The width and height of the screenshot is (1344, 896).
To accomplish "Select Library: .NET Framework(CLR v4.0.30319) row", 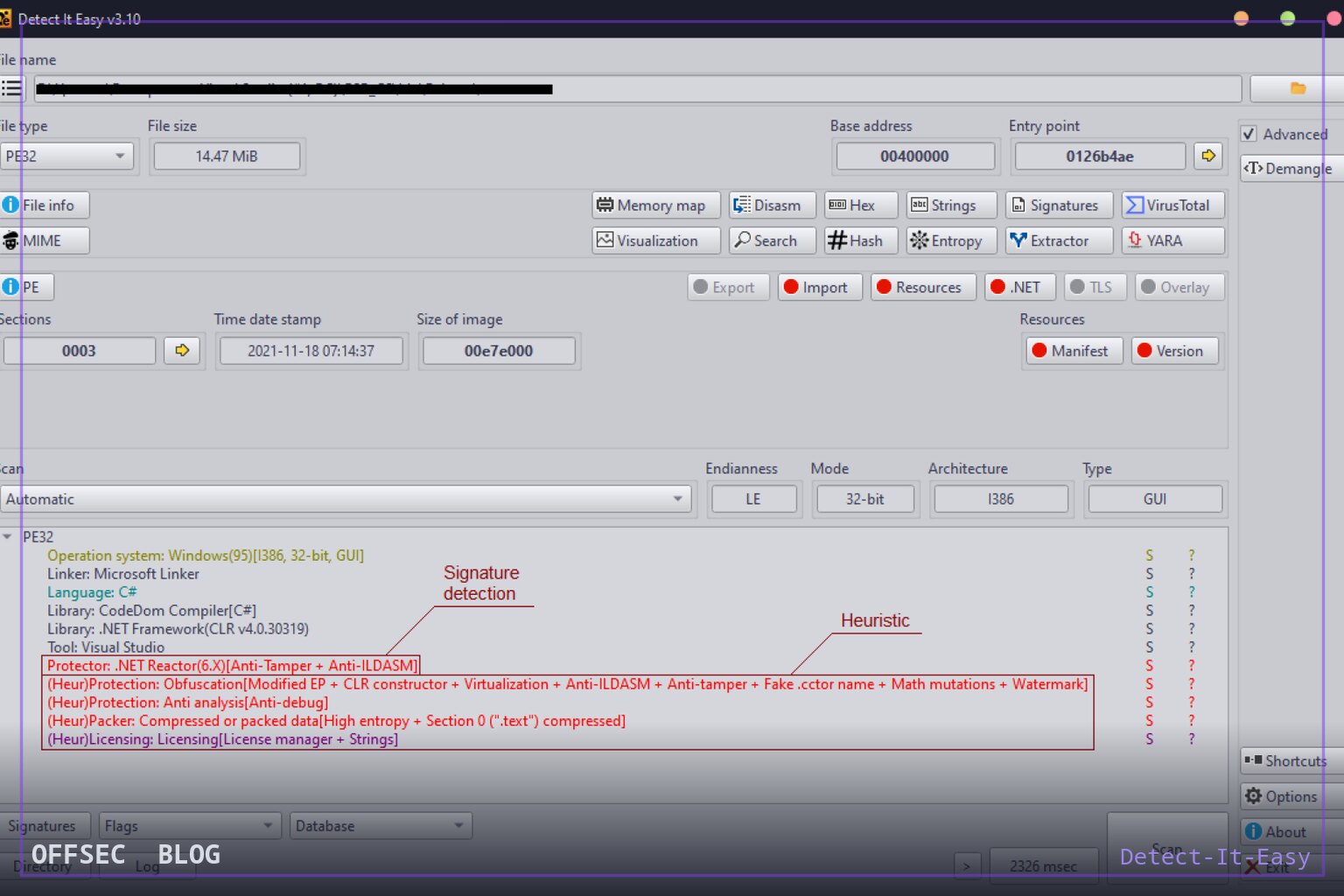I will click(178, 628).
